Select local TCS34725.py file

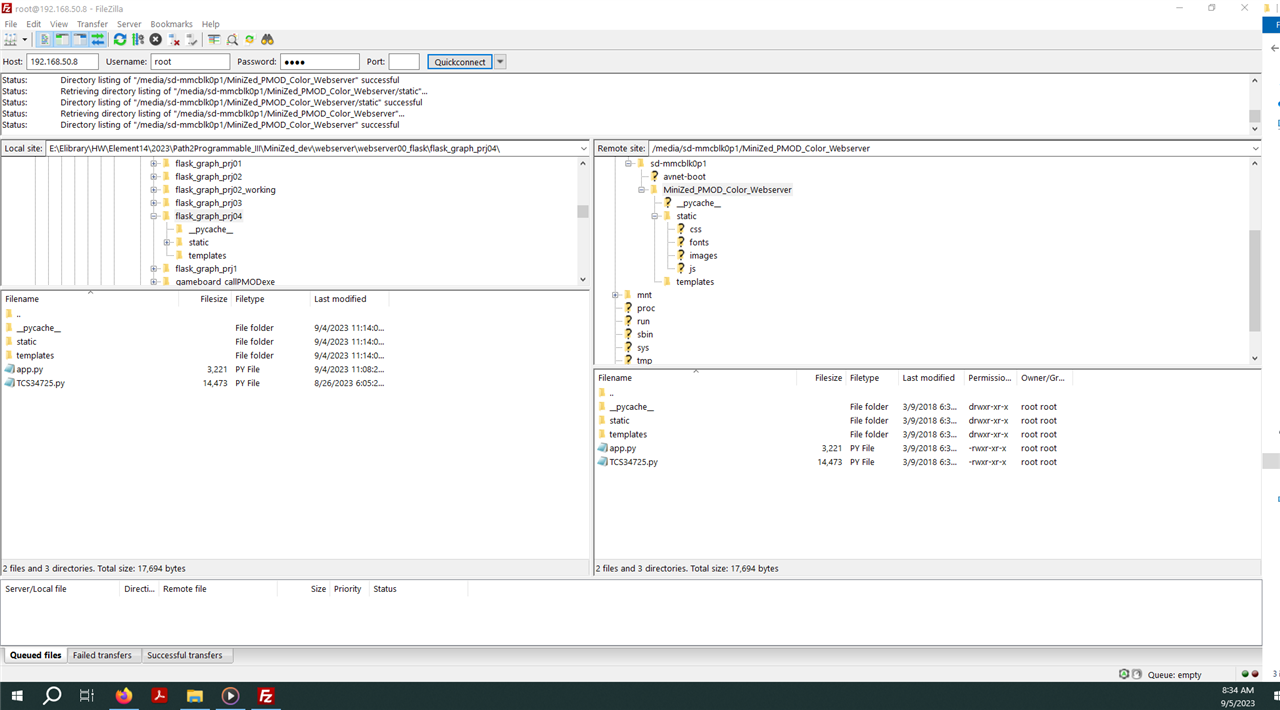(x=40, y=383)
